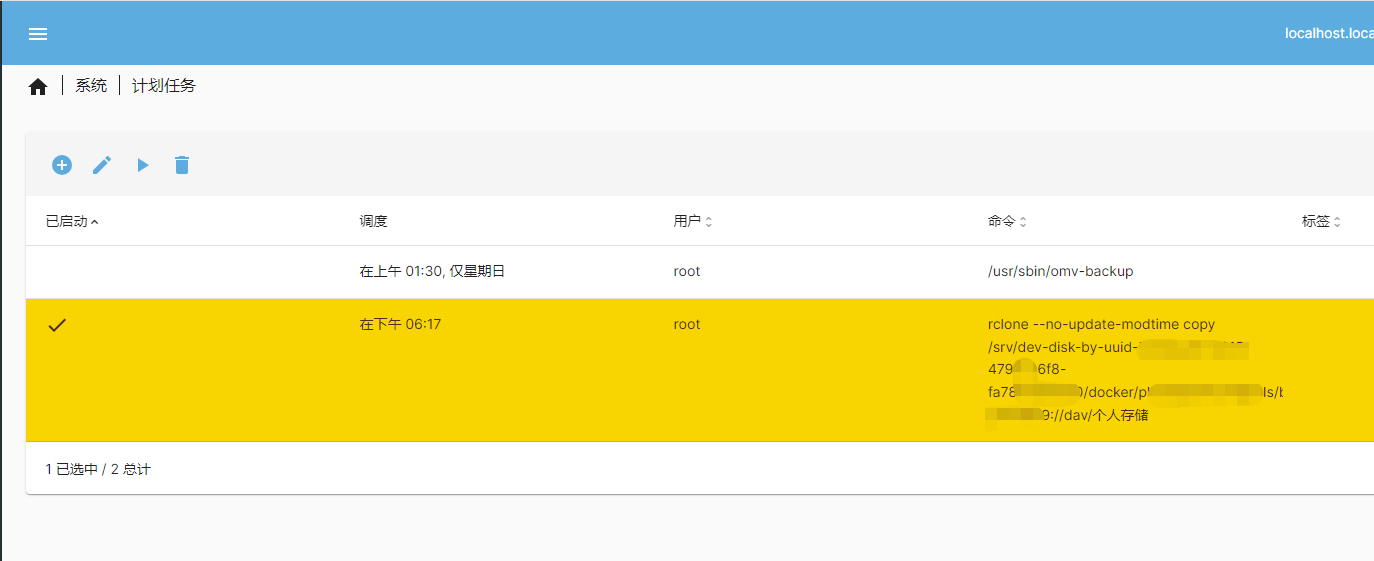Click the trash delete icon
This screenshot has height=561, width=1374.
tap(181, 165)
